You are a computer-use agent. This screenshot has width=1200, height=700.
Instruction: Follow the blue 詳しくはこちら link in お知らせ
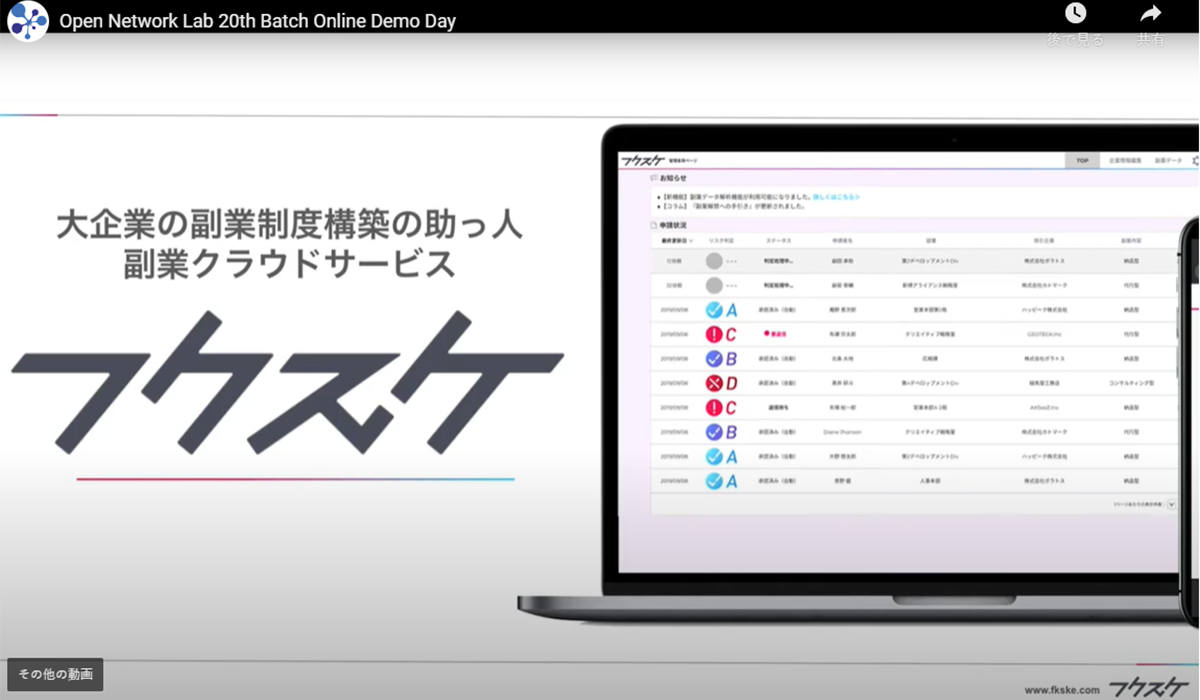pyautogui.click(x=836, y=197)
